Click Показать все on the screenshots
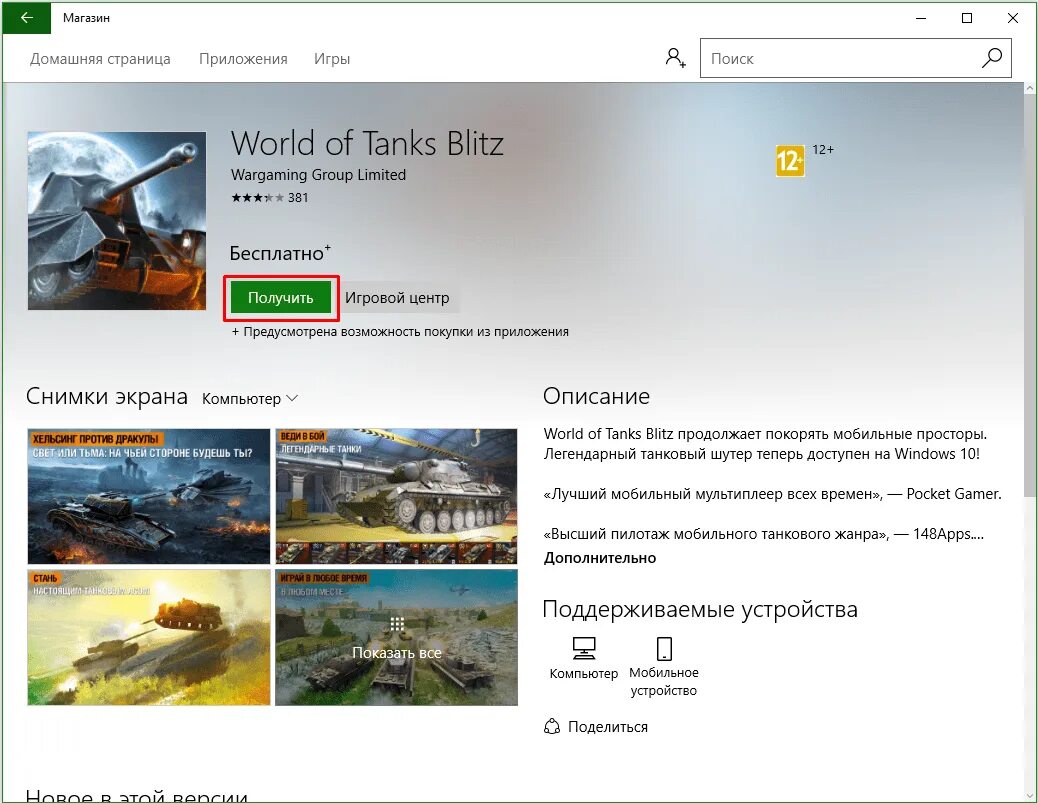 coord(396,637)
